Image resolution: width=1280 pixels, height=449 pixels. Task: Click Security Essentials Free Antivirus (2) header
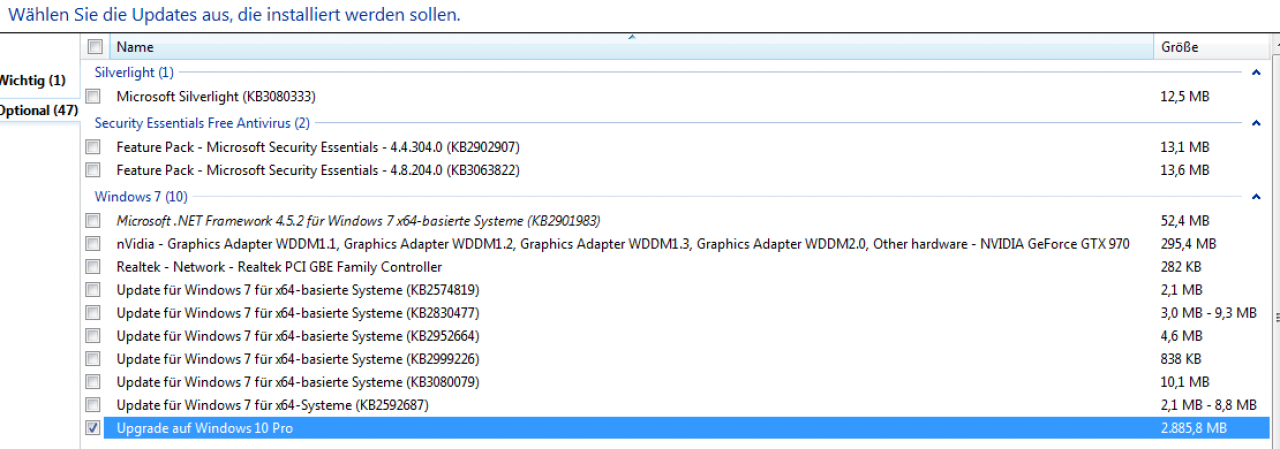[202, 123]
